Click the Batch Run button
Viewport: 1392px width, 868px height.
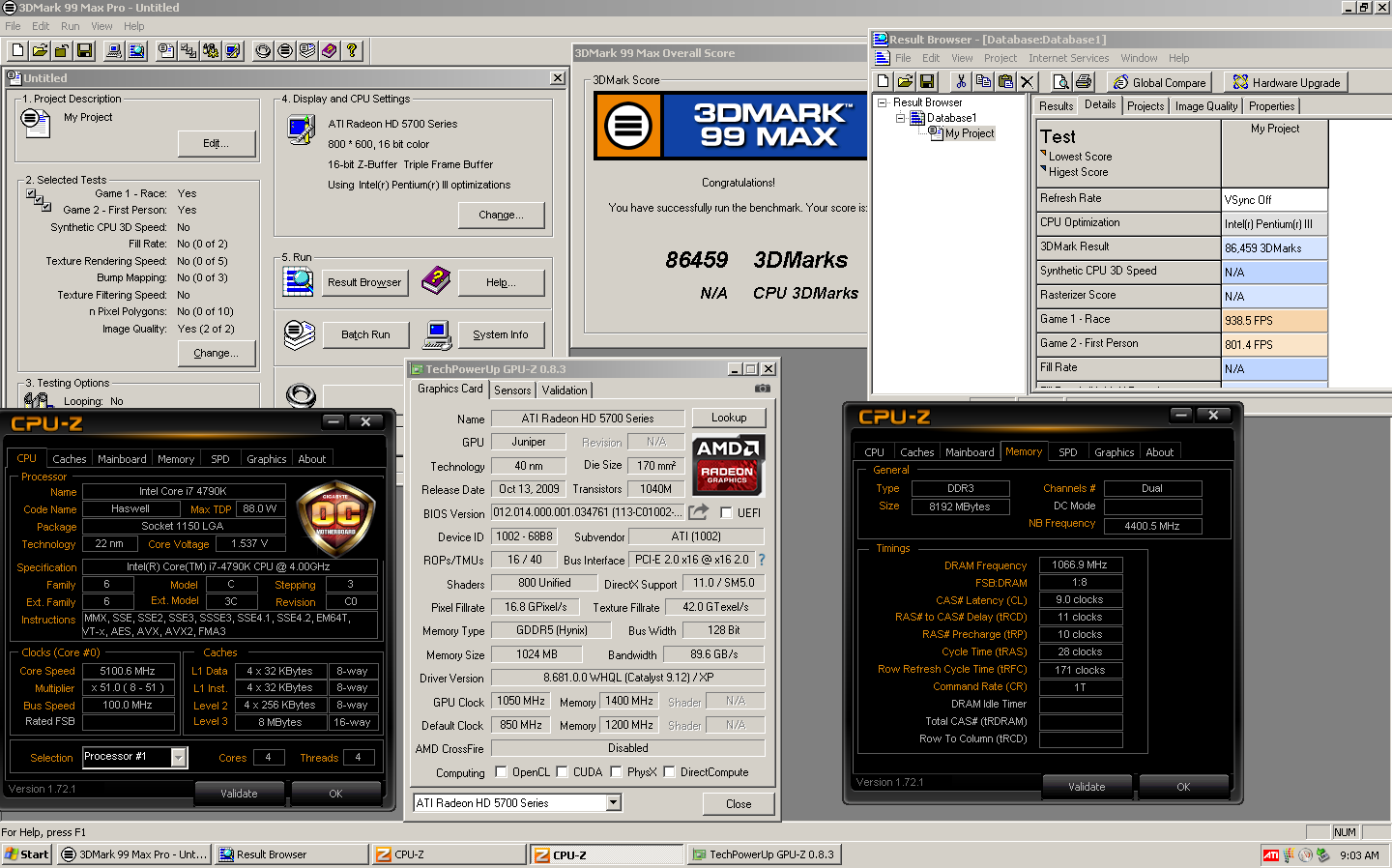[365, 334]
